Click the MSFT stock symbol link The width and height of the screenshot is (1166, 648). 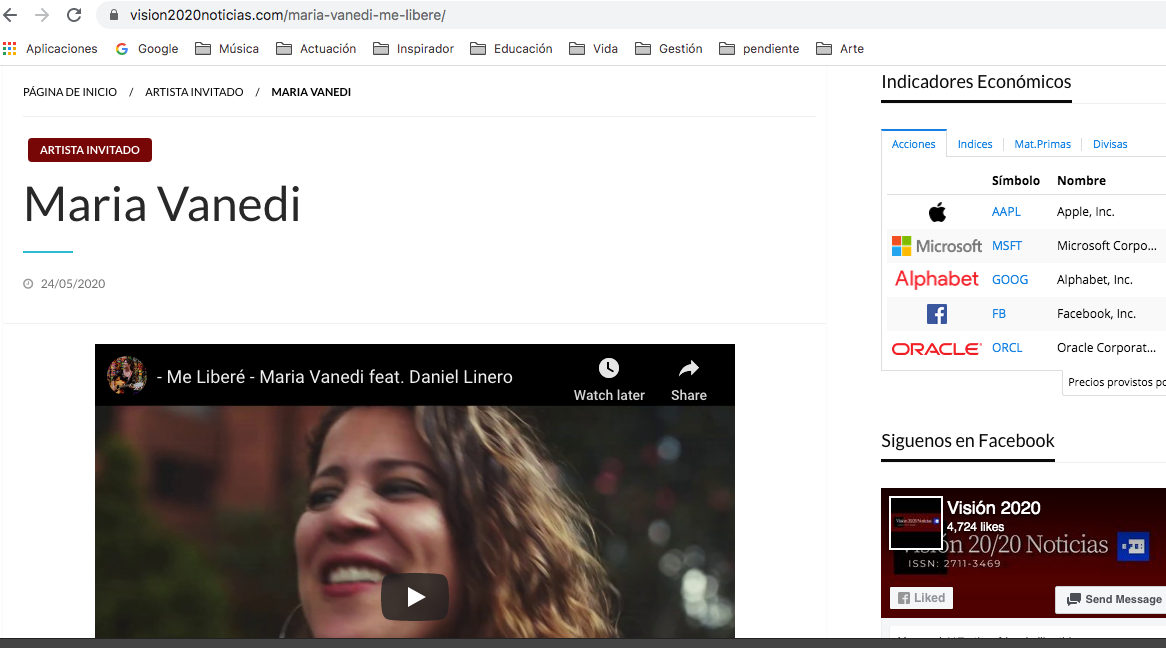[x=1007, y=246]
